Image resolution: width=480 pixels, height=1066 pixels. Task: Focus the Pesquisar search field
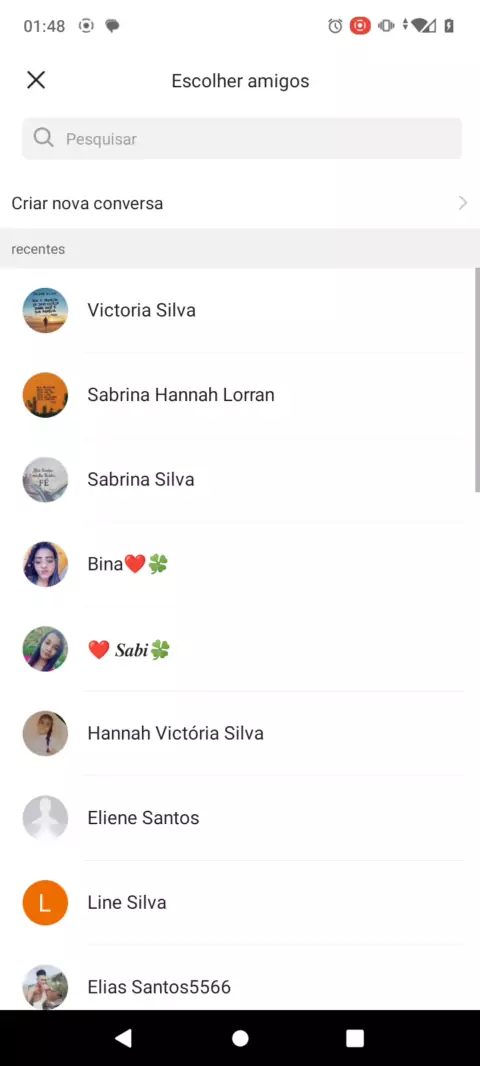coord(242,139)
